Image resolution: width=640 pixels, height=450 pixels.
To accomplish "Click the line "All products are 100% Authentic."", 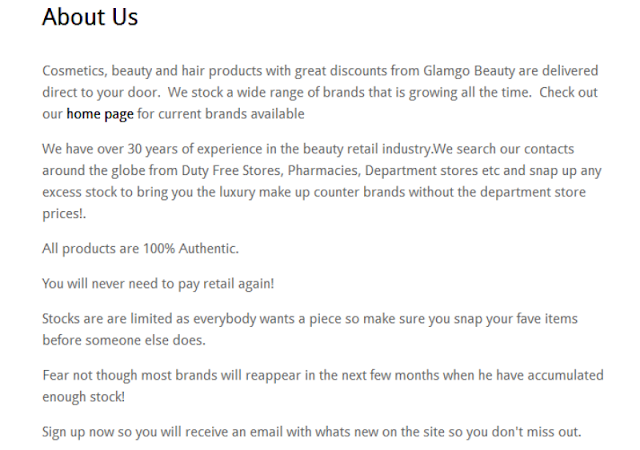I will [x=140, y=248].
